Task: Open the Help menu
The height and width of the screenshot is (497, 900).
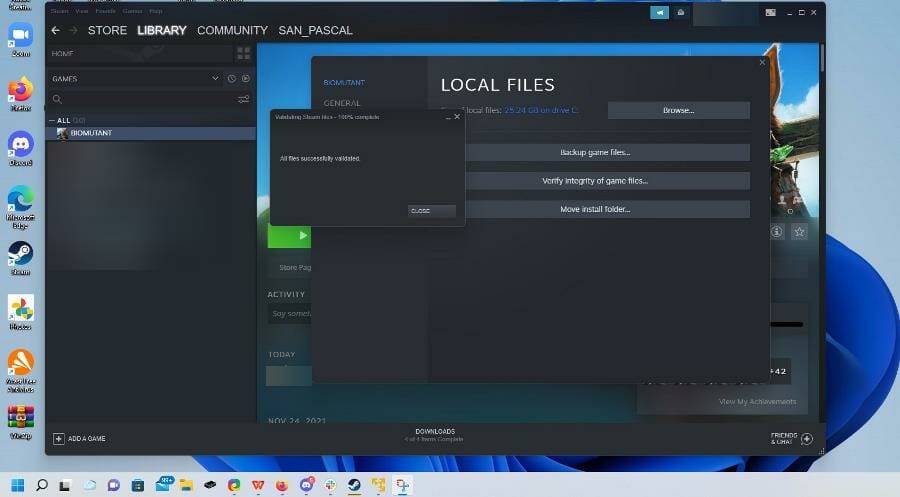Action: tap(156, 11)
